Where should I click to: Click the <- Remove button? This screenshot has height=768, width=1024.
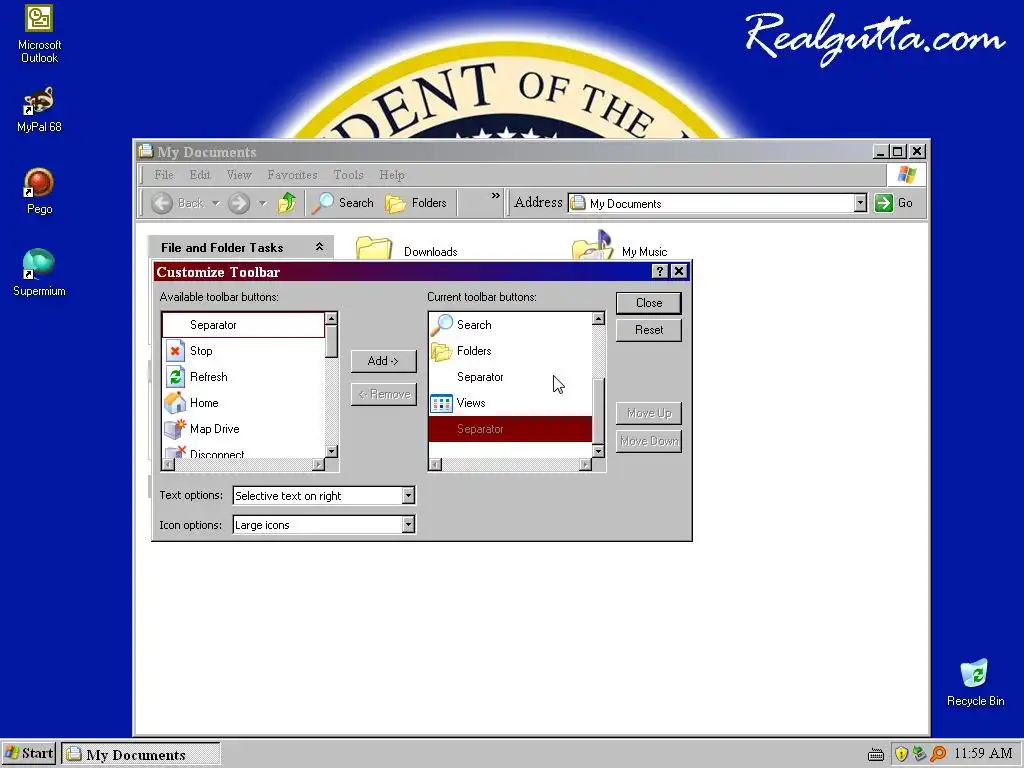tap(383, 394)
